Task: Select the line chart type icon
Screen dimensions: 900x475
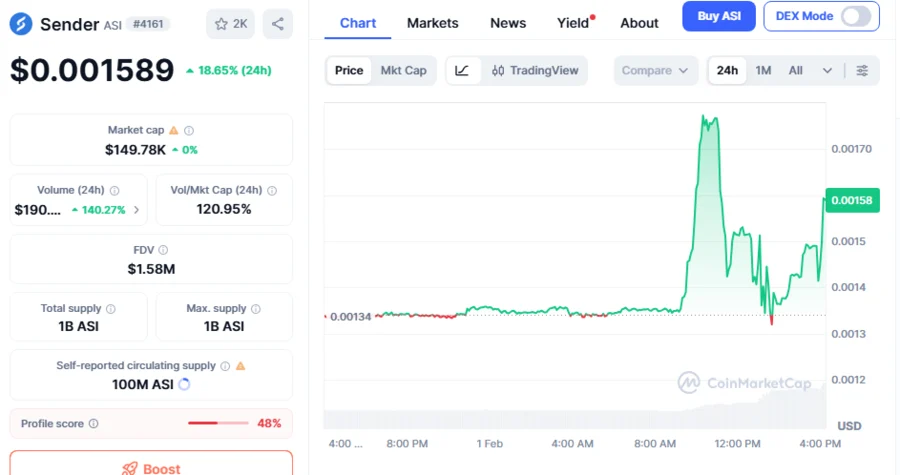Action: (462, 71)
